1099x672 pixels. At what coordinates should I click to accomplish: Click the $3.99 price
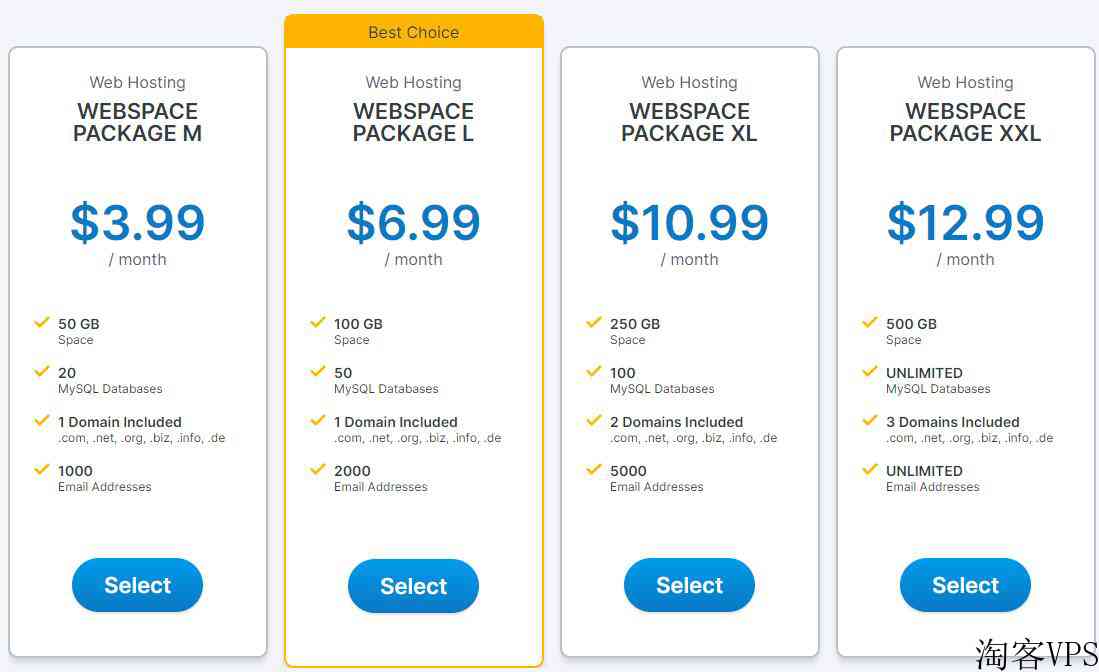(x=137, y=222)
